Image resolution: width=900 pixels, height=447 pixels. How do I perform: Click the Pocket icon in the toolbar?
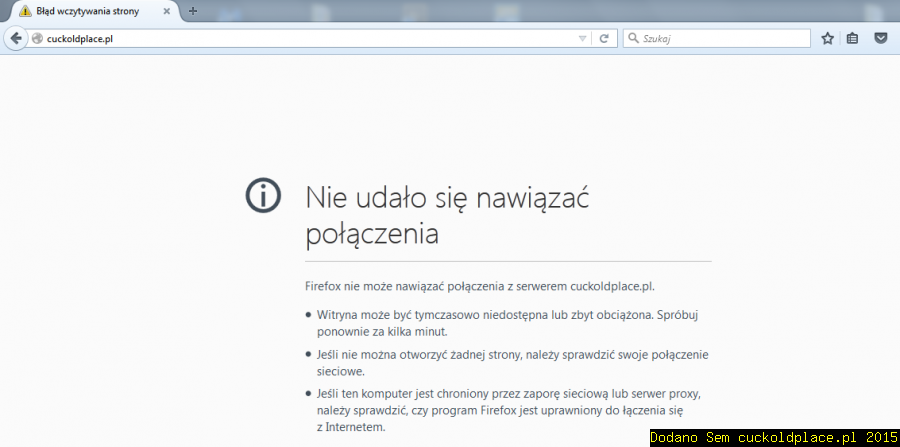click(x=880, y=38)
